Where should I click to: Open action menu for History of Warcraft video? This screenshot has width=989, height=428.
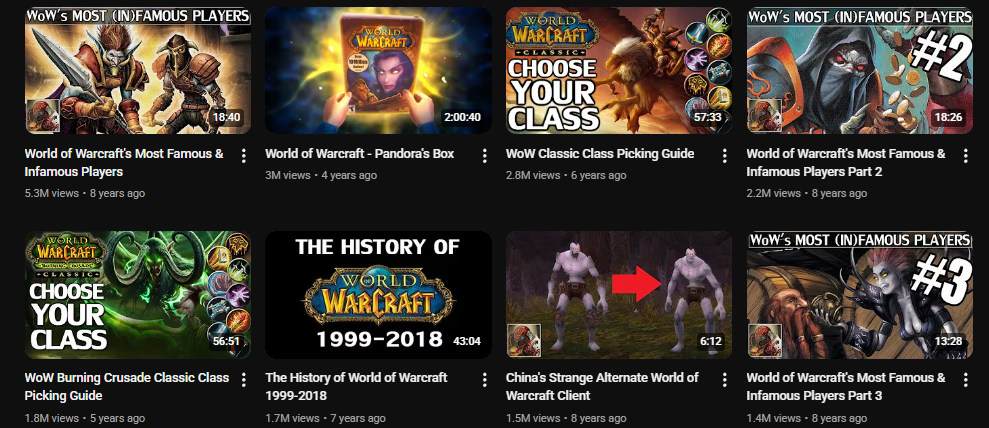click(484, 379)
